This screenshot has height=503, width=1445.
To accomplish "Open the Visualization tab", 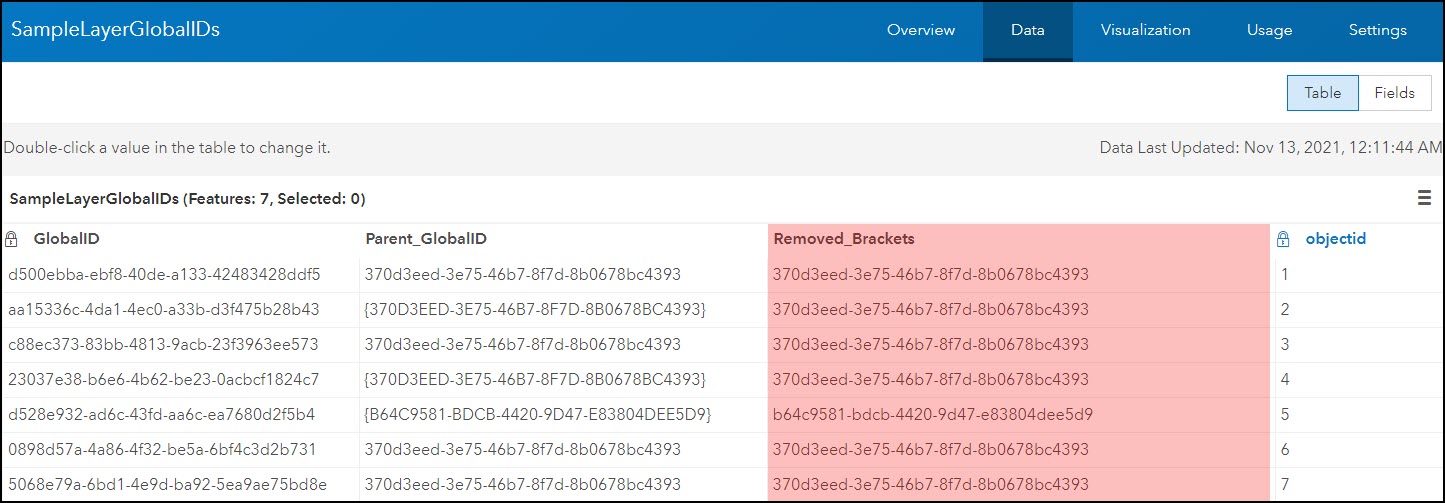I will [x=1145, y=30].
